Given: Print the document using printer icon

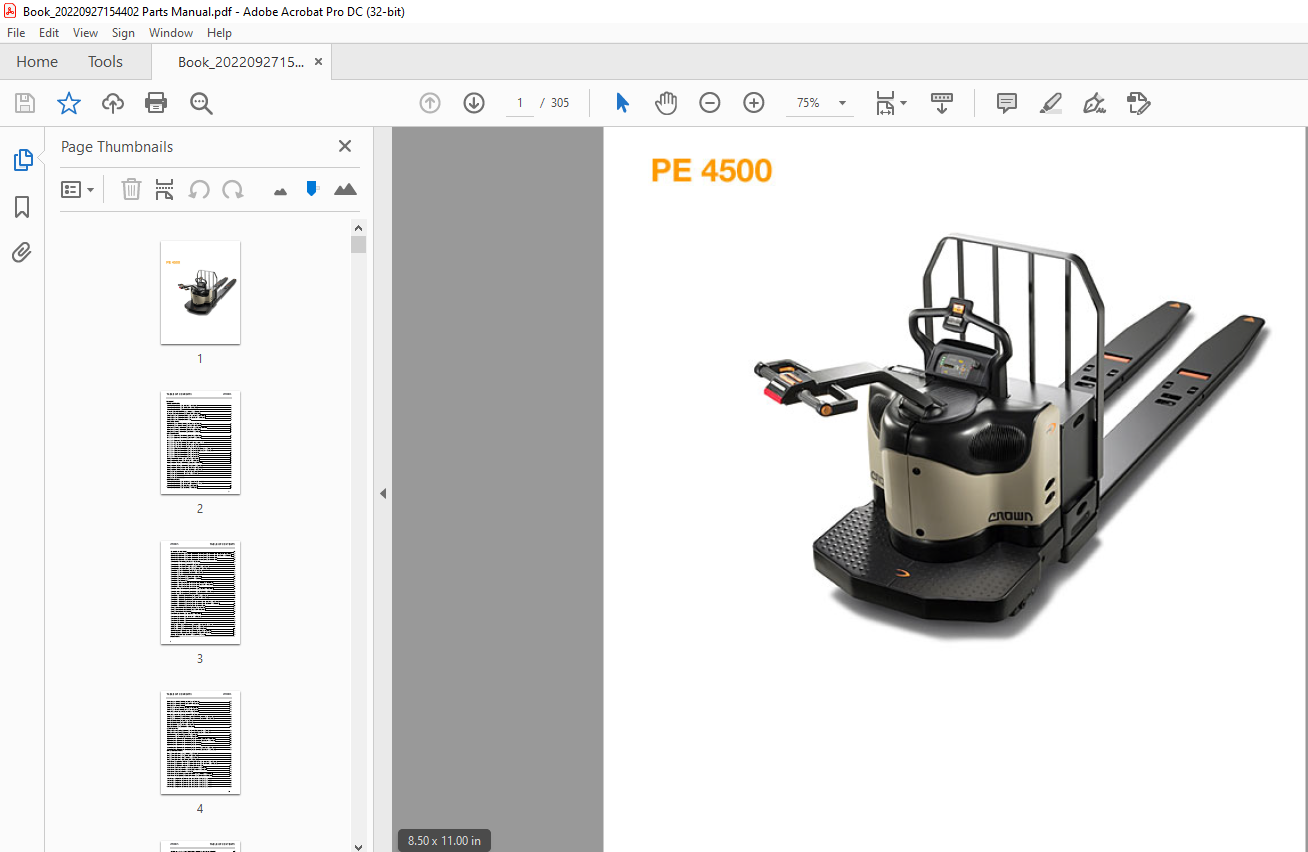Looking at the screenshot, I should (156, 103).
